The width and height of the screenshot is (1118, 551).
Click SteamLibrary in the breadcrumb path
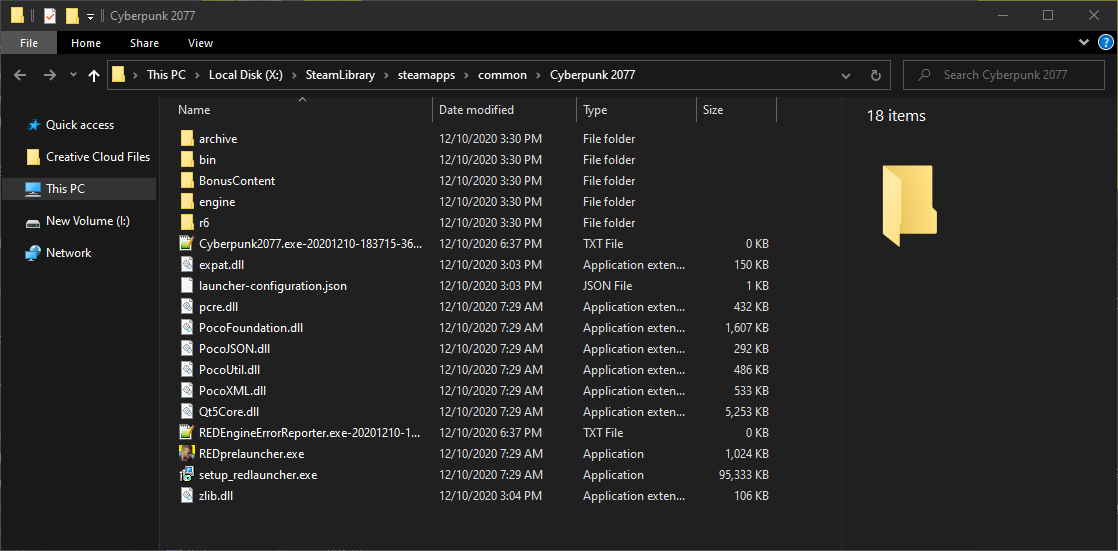(340, 75)
